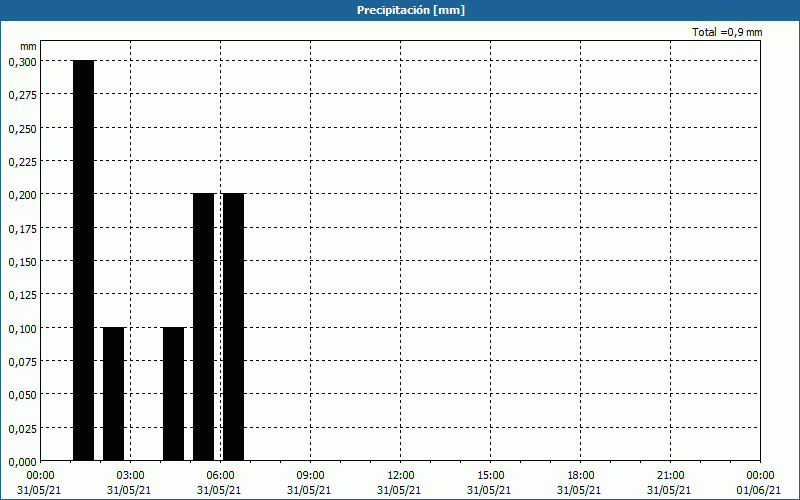Click the 0,275 y-axis label
Viewport: 800px width, 500px height.
(22, 95)
